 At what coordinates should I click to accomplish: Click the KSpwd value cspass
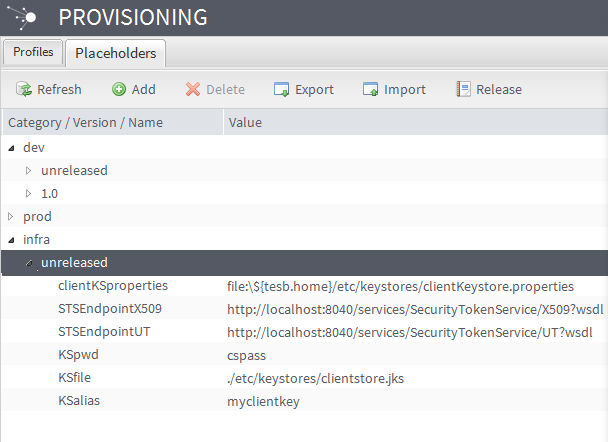(x=247, y=355)
